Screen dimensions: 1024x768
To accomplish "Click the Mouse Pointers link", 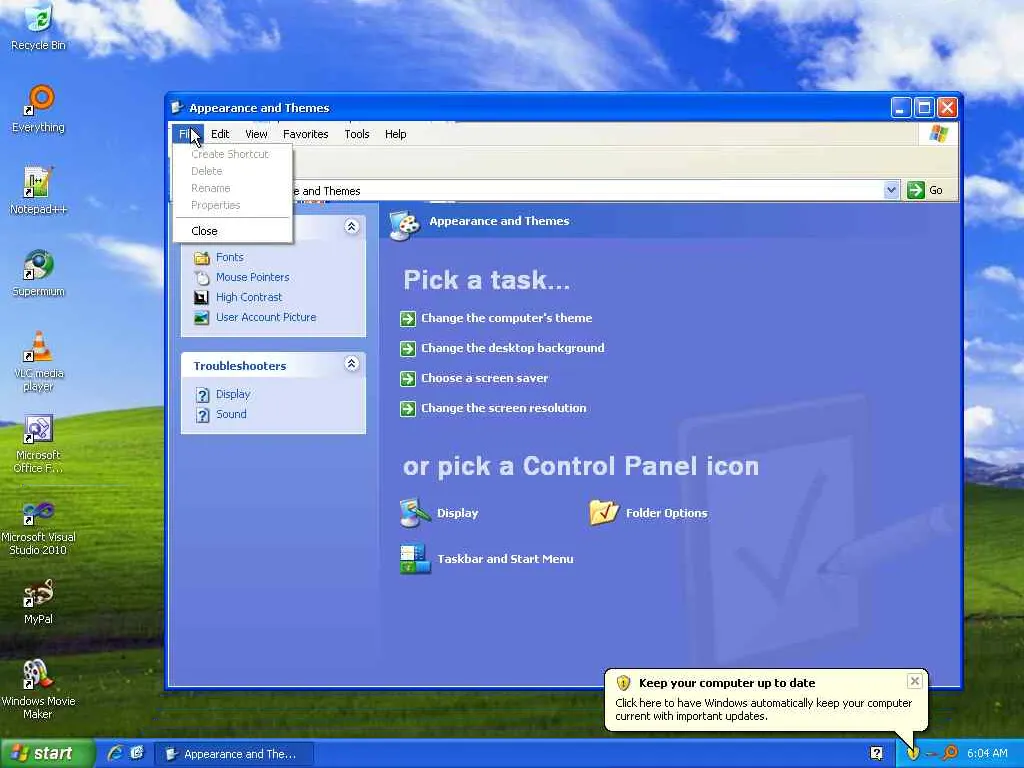I will coord(253,278).
